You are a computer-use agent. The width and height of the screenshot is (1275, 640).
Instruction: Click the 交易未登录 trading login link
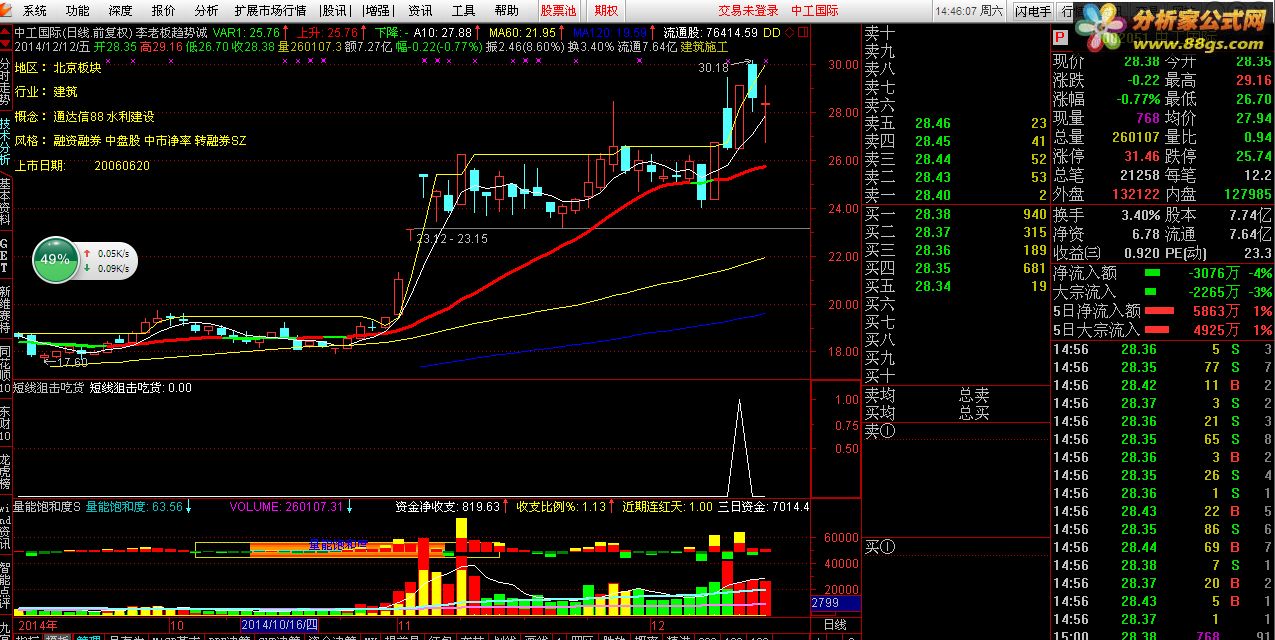pyautogui.click(x=748, y=11)
